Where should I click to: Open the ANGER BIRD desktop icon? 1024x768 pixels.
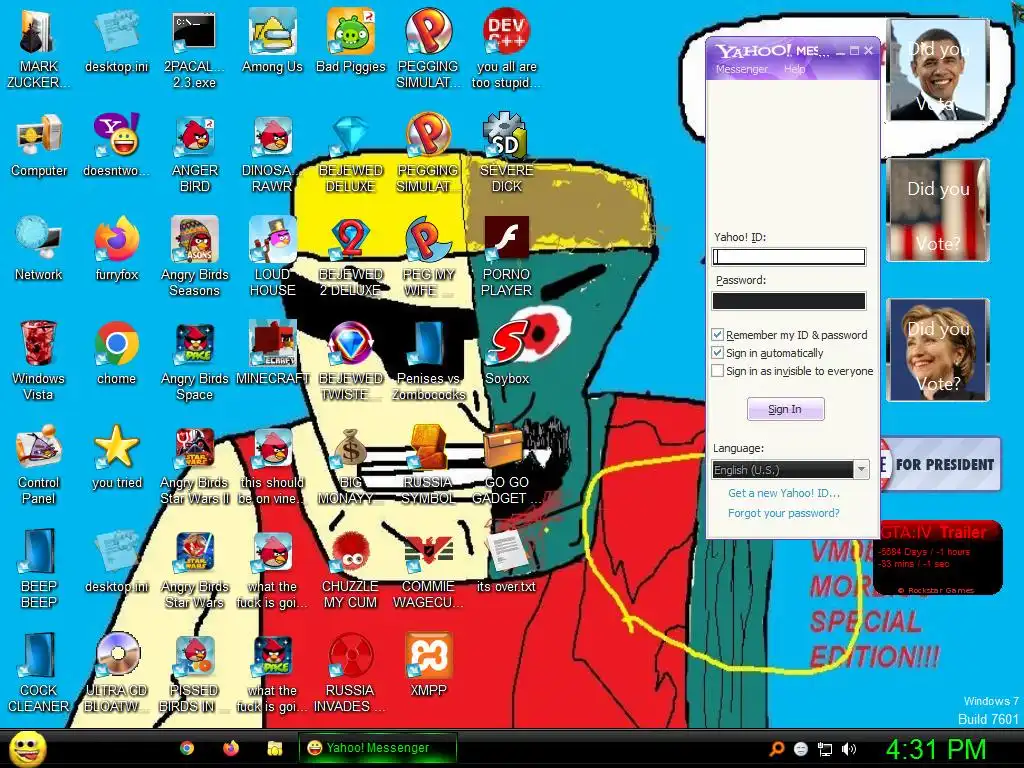pos(194,153)
